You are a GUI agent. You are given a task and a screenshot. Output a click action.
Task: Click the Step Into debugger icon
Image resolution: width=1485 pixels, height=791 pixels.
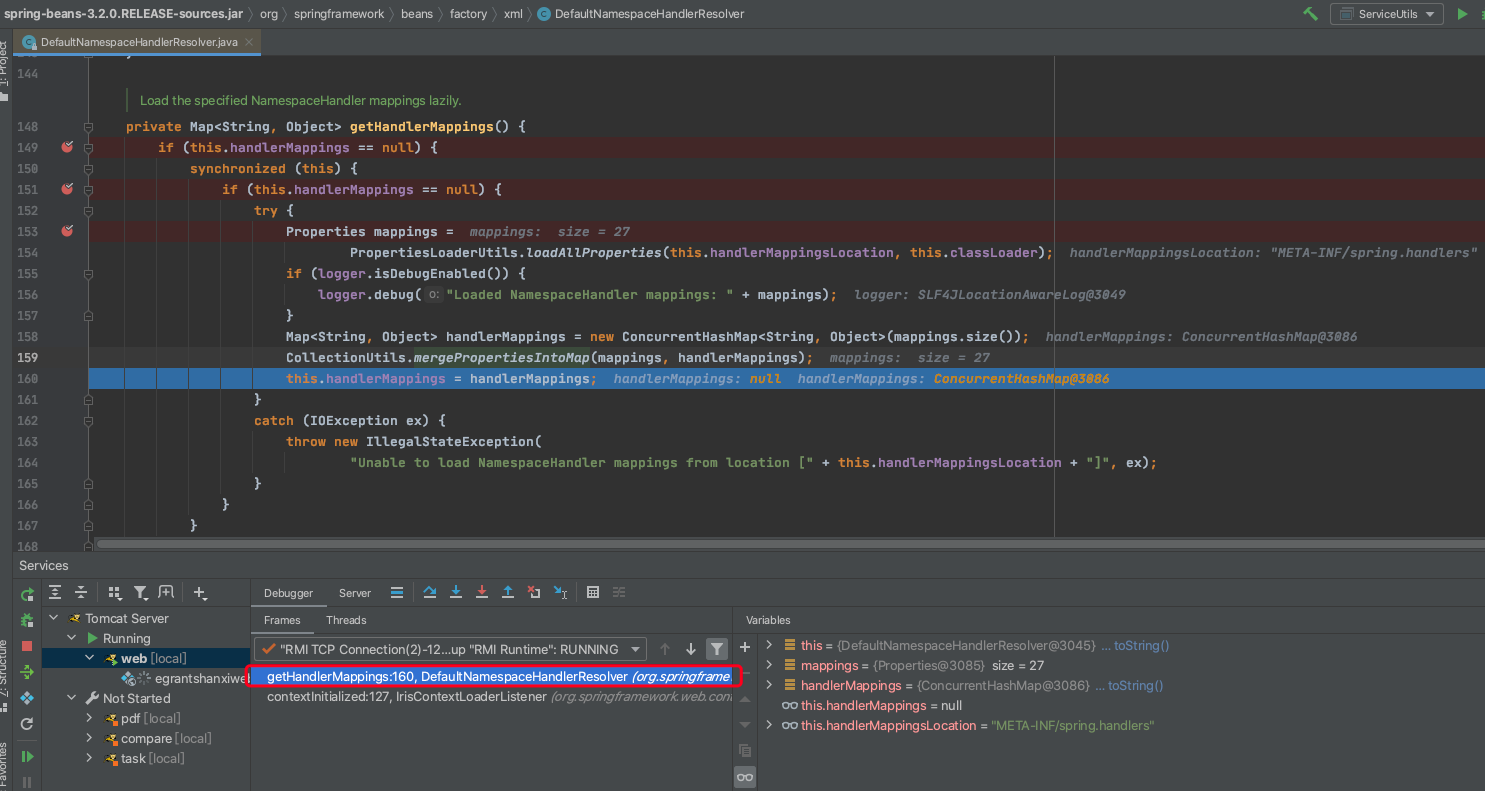tap(456, 593)
